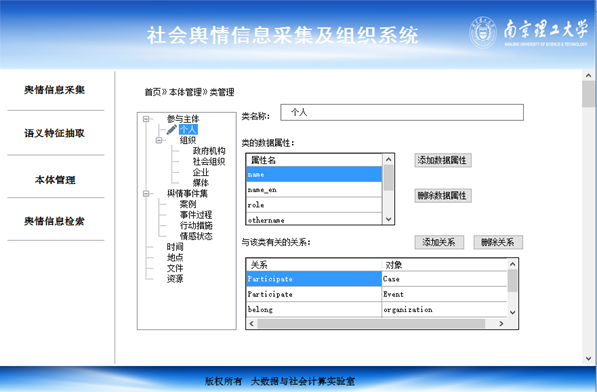Click relation table scroll left arrow
The height and width of the screenshot is (392, 597).
[251, 323]
